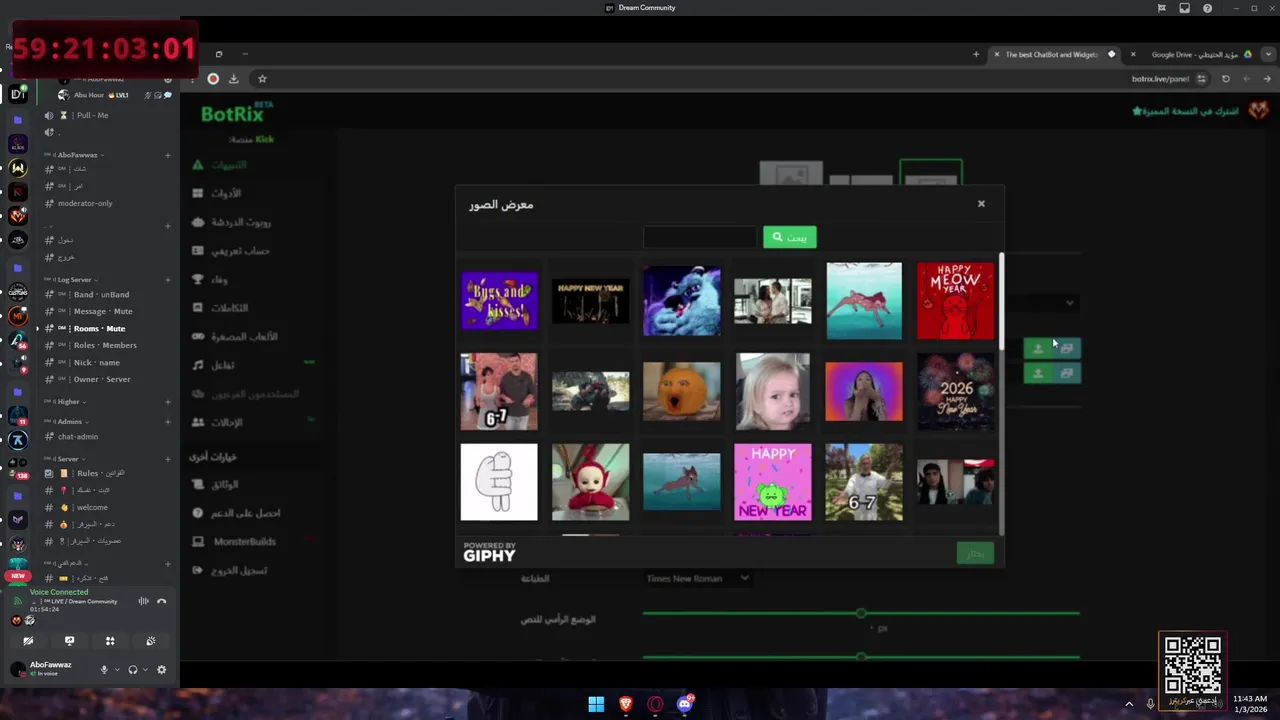Choose the side-eye blonde girl GIF
Image resolution: width=1280 pixels, height=720 pixels.
pyautogui.click(x=773, y=391)
